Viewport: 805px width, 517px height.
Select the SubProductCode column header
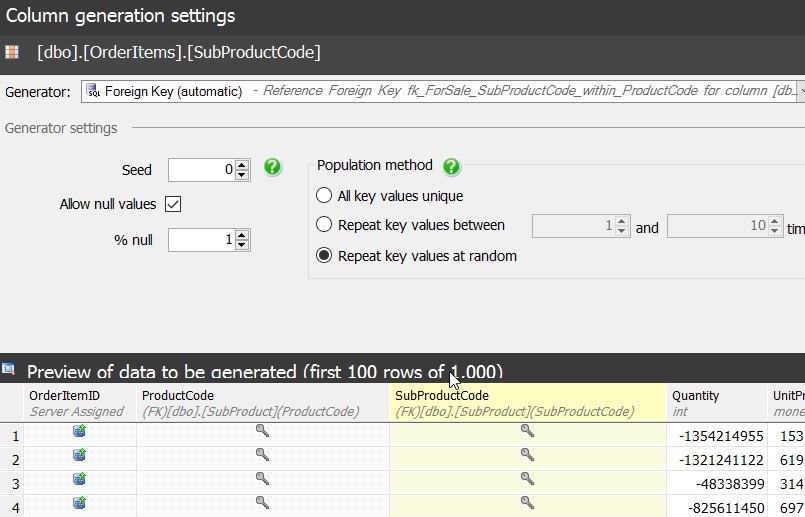(528, 403)
